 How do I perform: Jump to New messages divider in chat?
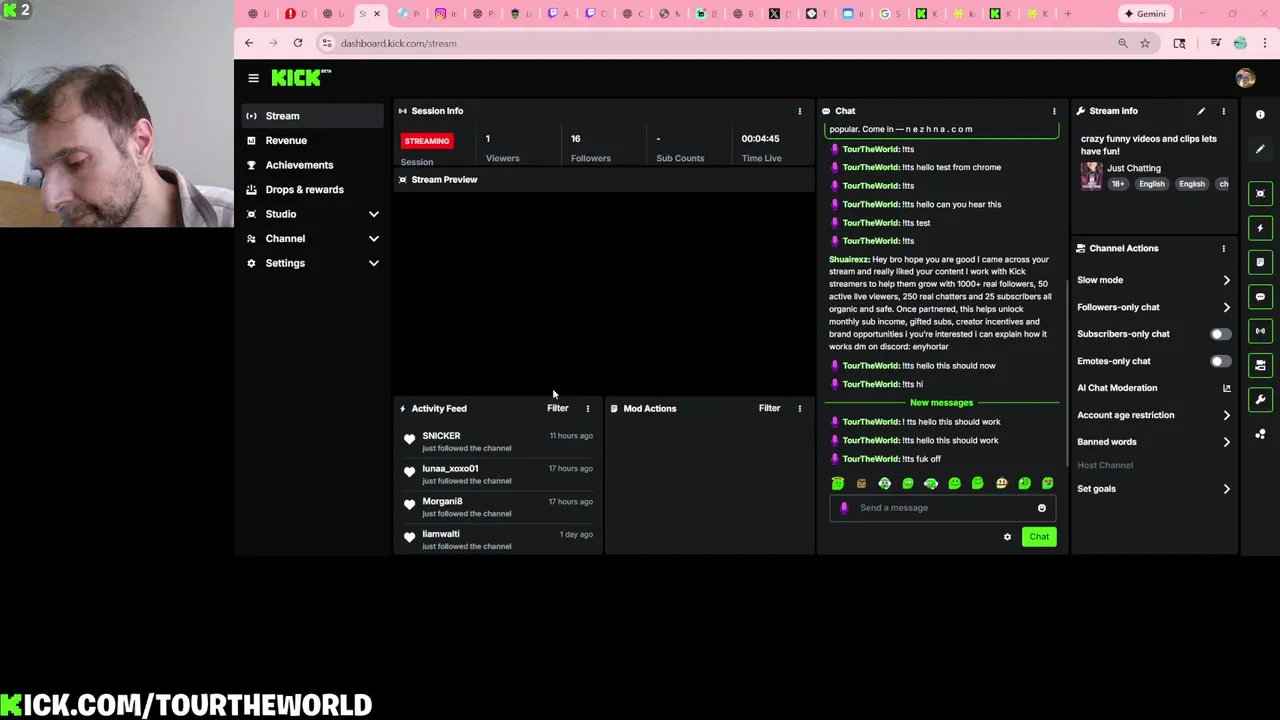[941, 403]
